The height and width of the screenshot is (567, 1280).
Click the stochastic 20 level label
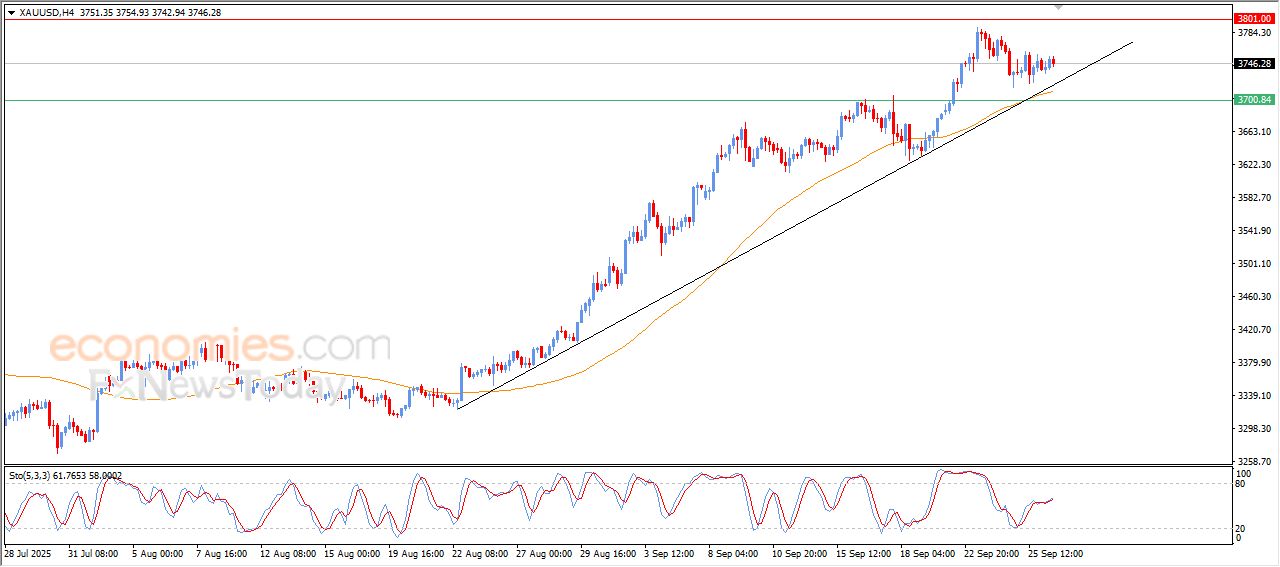1241,528
